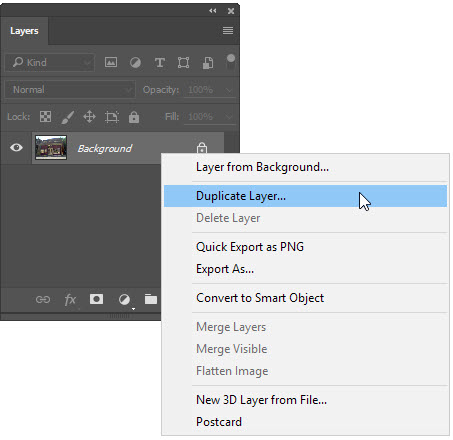This screenshot has height=440, width=453.
Task: Open the Kind filter type dropdown
Action: 49,62
